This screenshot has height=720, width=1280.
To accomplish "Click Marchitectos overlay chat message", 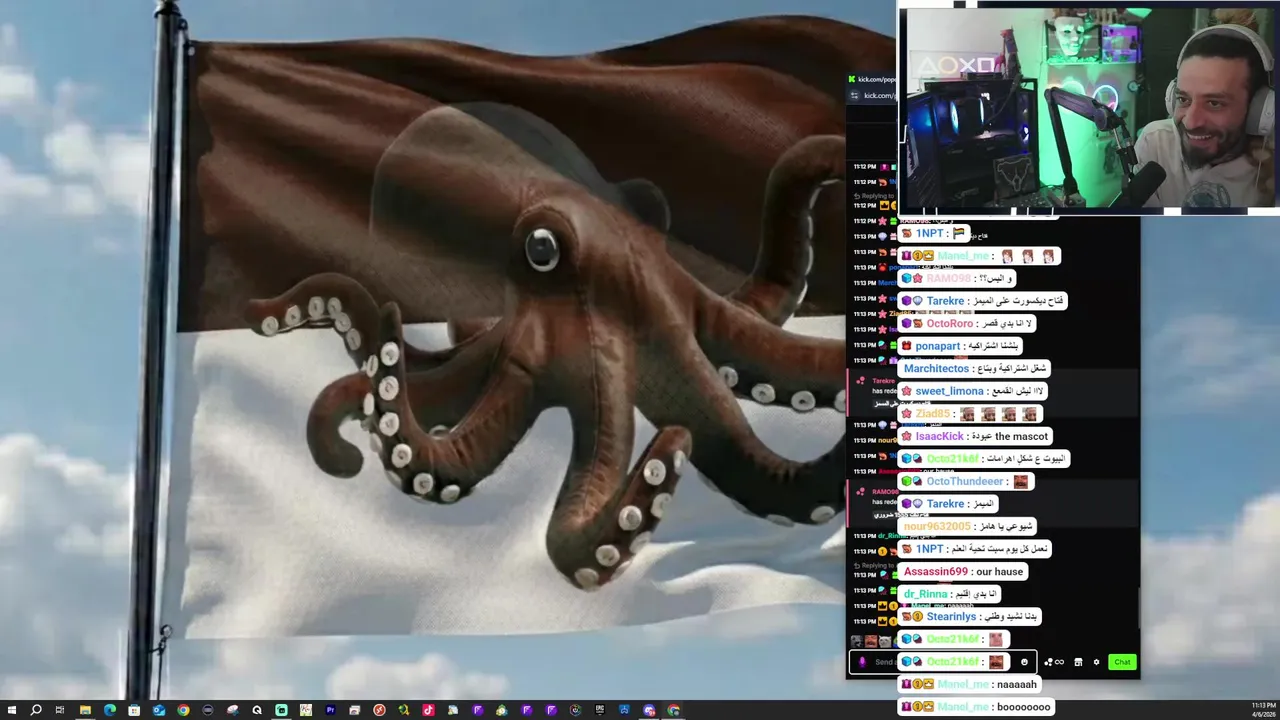I will 975,368.
